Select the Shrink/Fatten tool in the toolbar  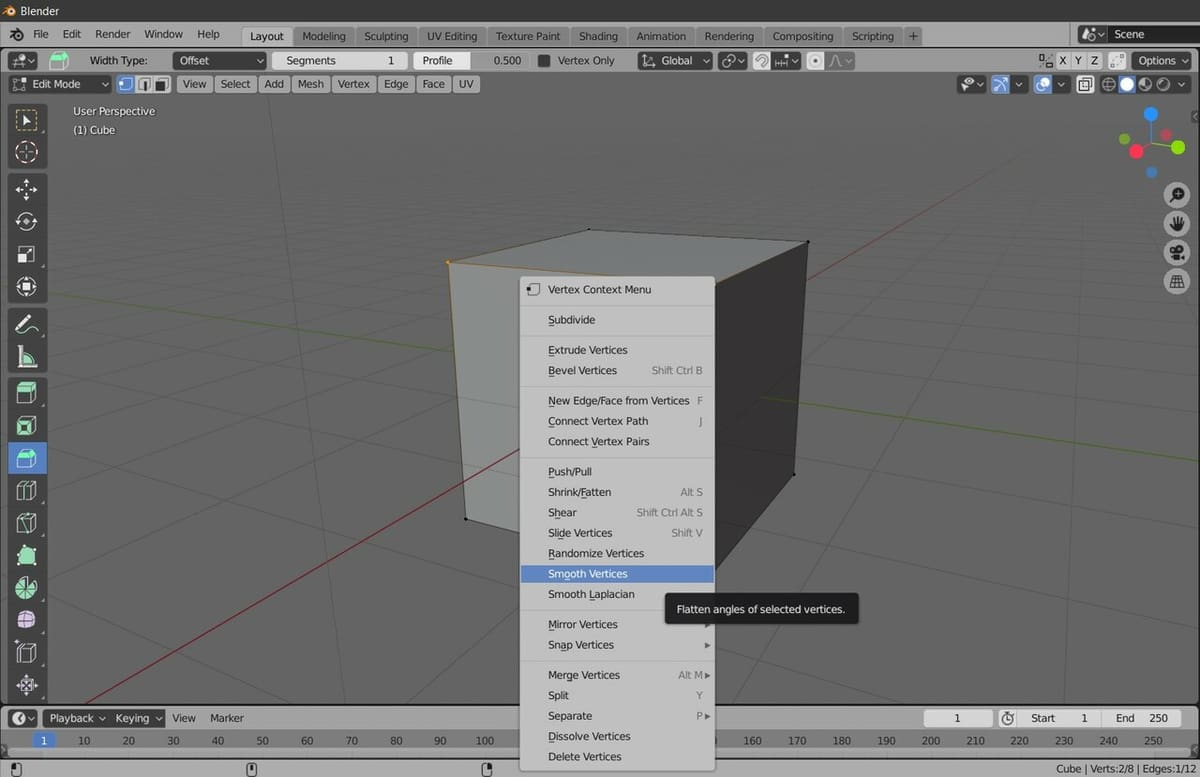(x=27, y=686)
